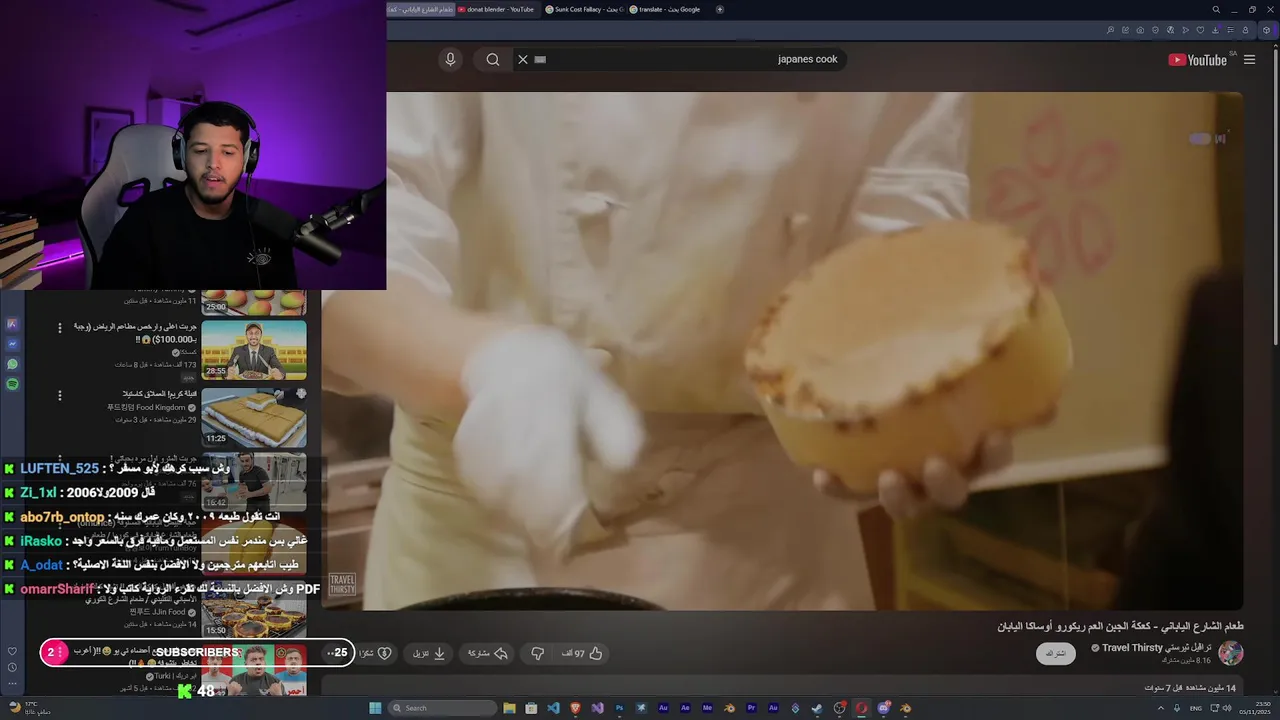The height and width of the screenshot is (720, 1280).
Task: Open the YouTube home logo
Action: pyautogui.click(x=1198, y=60)
